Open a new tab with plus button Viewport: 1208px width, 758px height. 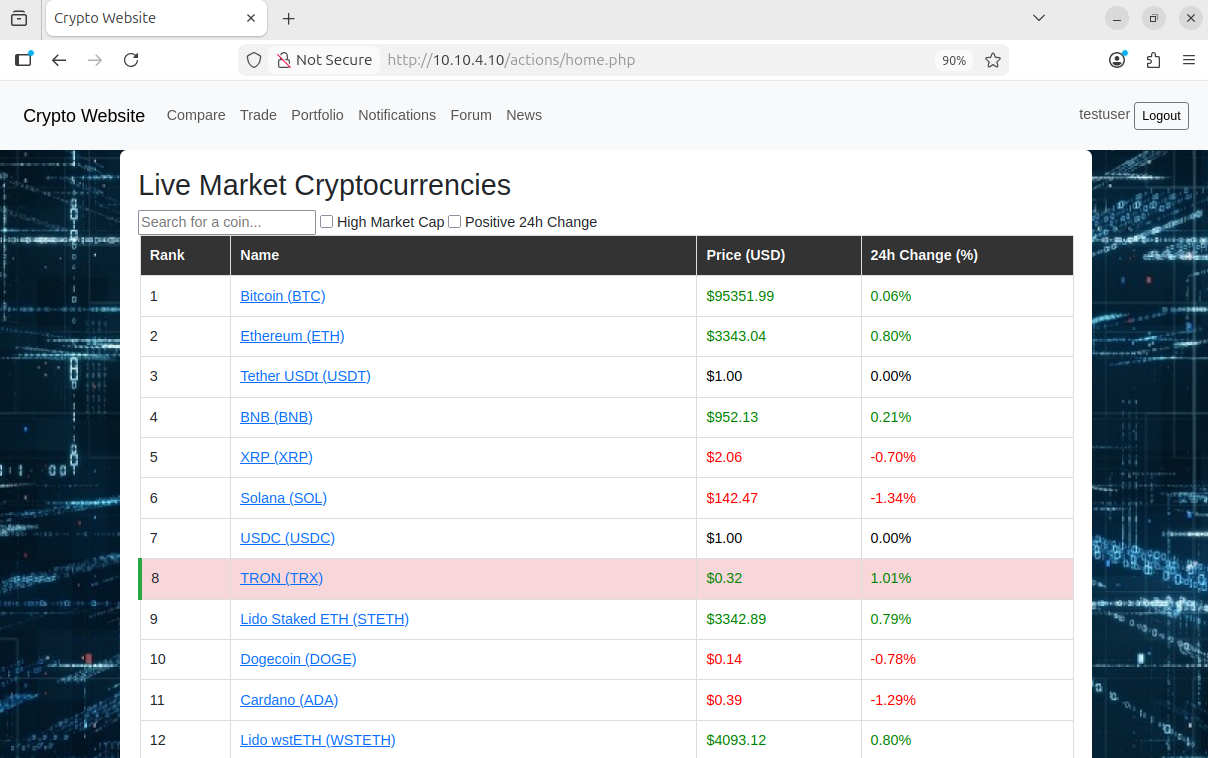point(289,19)
